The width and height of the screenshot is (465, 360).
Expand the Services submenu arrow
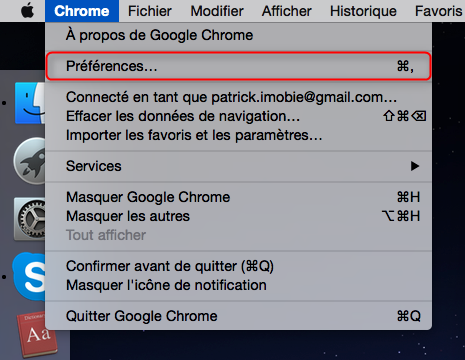coord(415,166)
